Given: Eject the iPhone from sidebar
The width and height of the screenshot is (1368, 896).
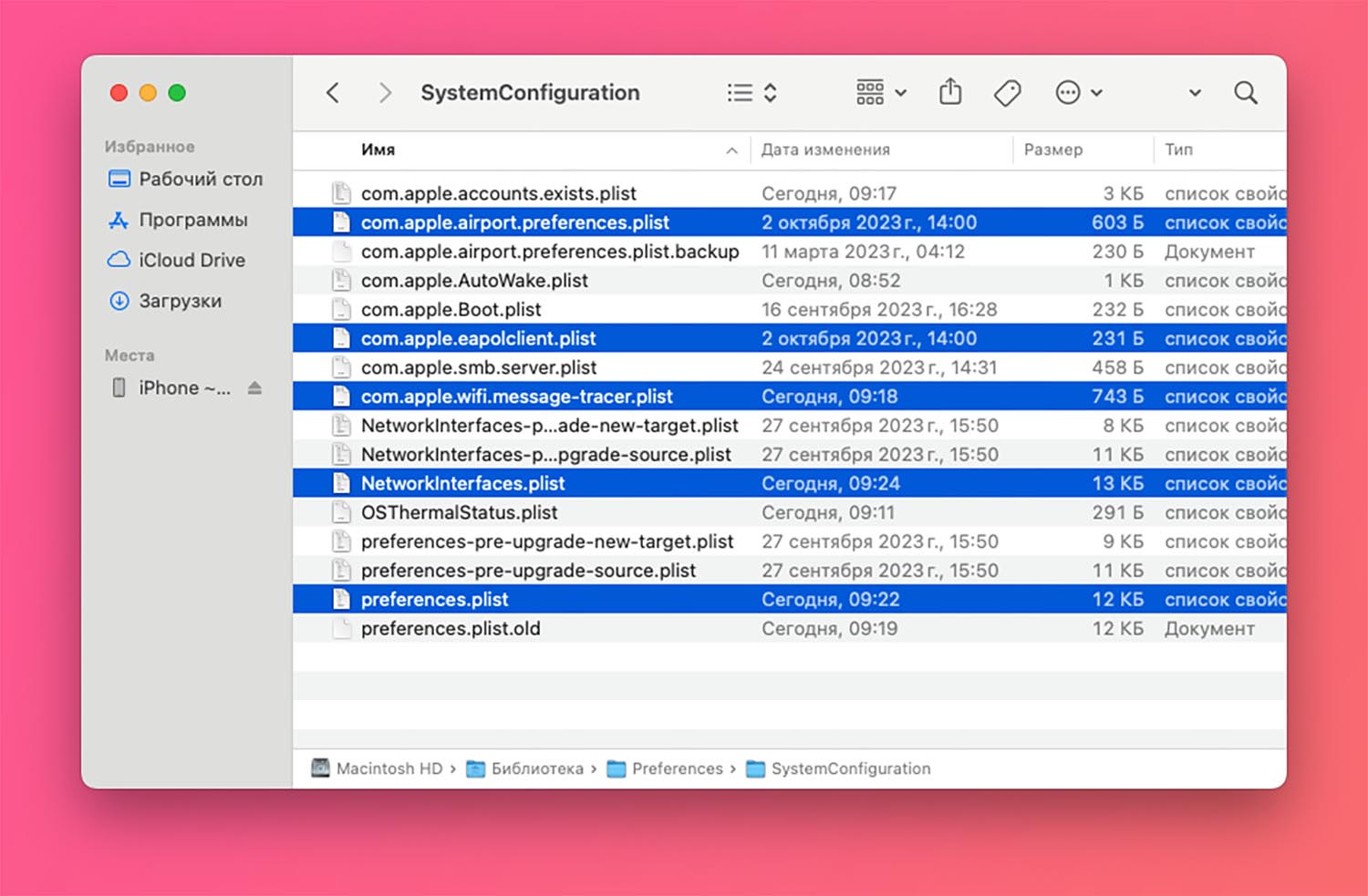Looking at the screenshot, I should (x=254, y=388).
